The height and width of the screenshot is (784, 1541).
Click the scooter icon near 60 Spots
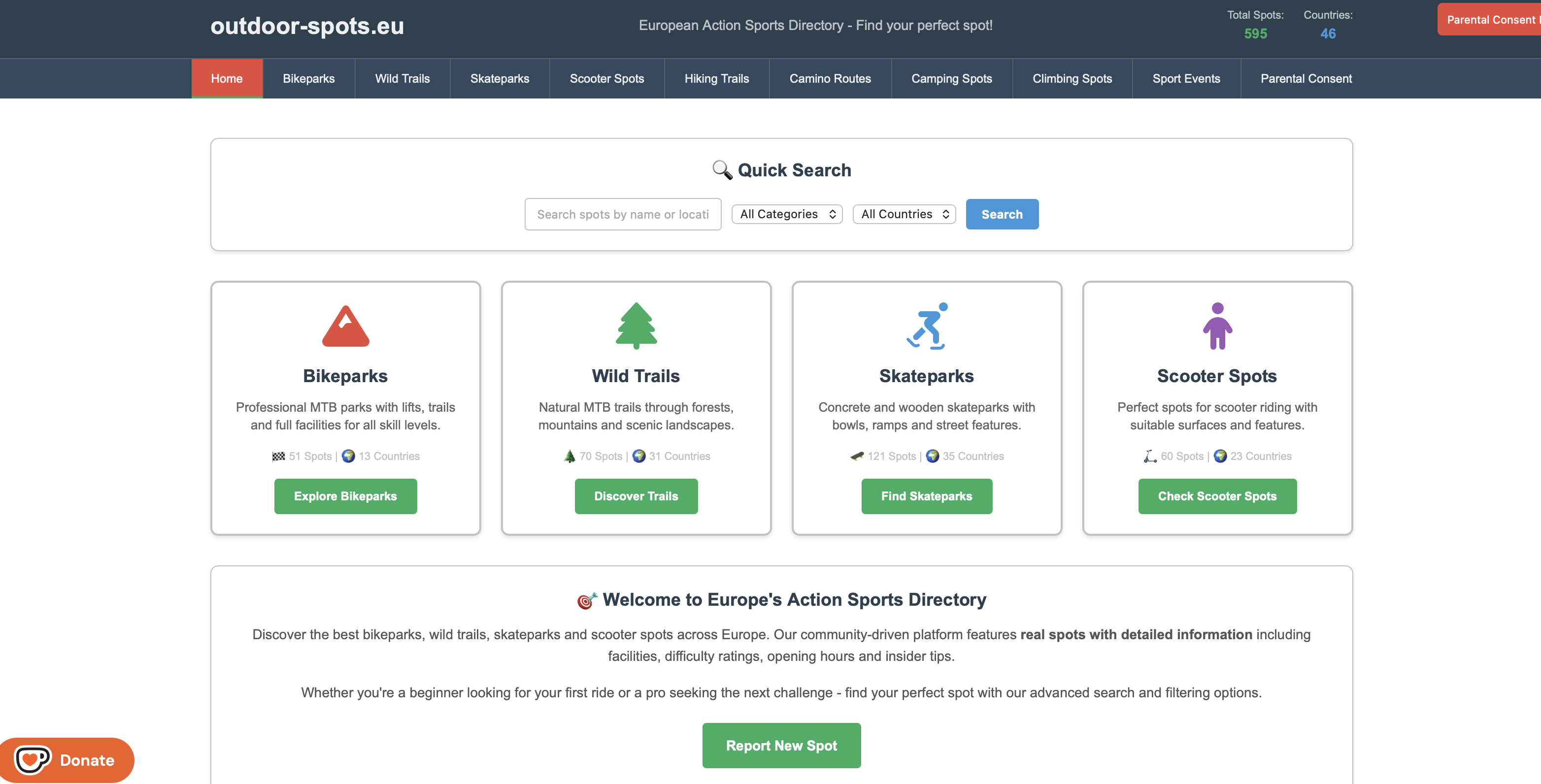[1150, 457]
